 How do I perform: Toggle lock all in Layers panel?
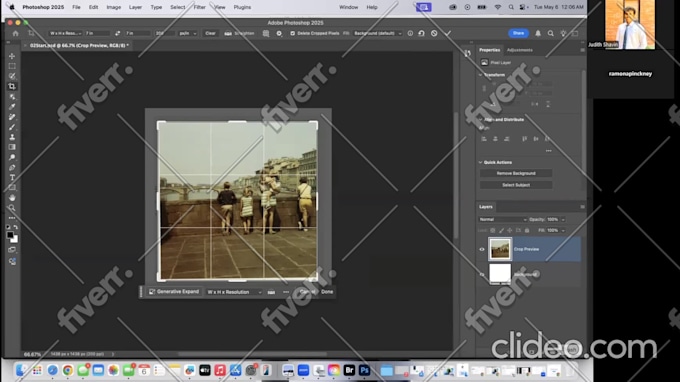point(527,231)
